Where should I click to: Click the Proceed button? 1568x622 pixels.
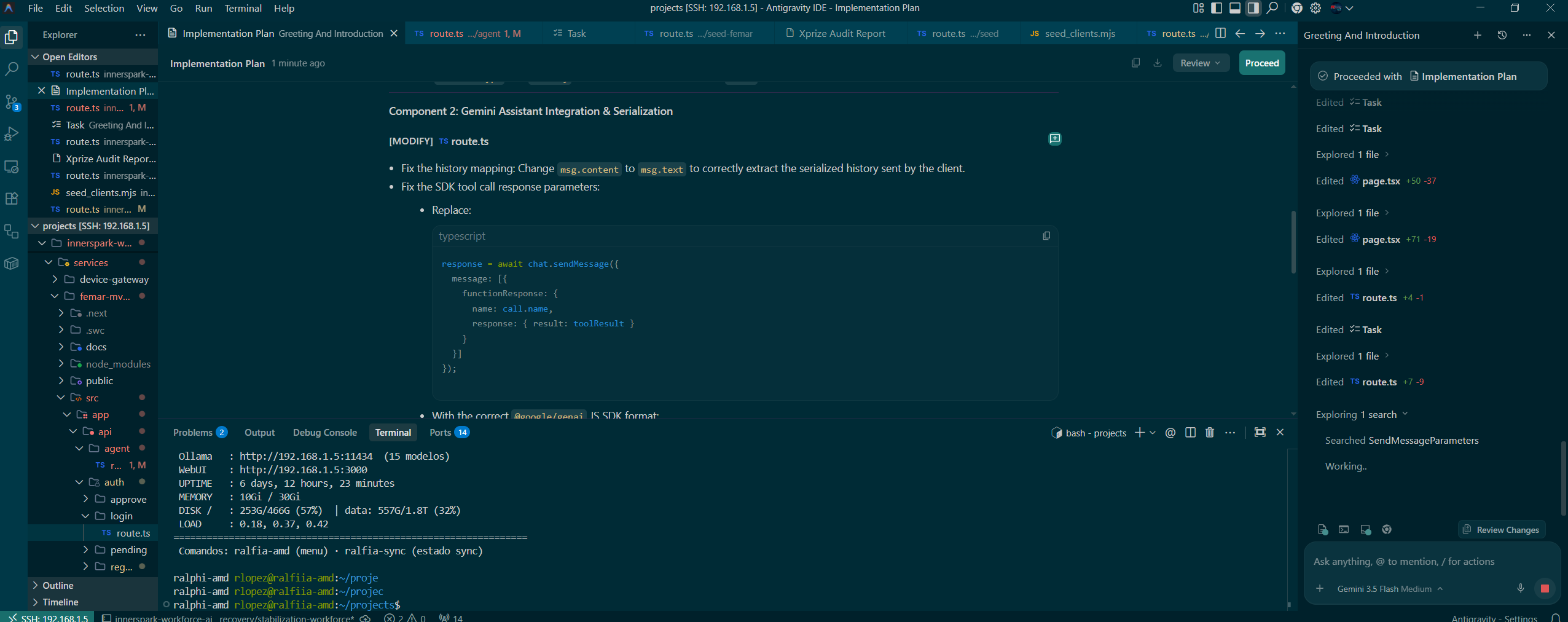[1261, 63]
